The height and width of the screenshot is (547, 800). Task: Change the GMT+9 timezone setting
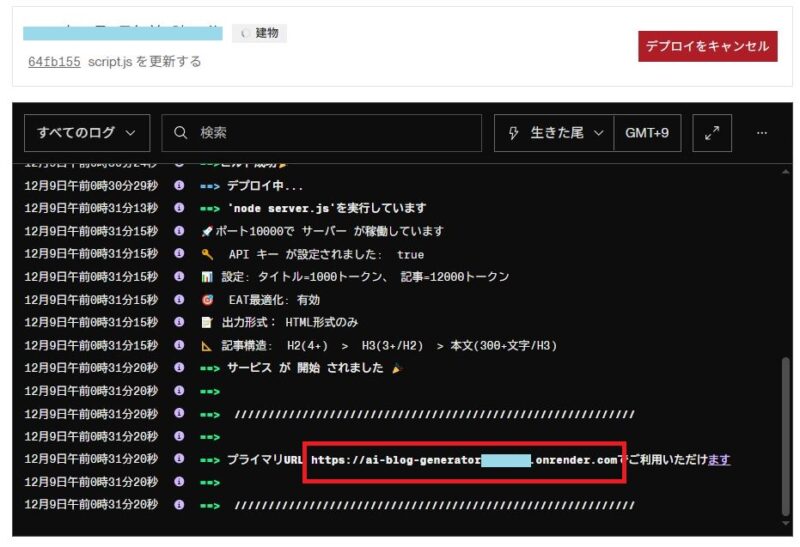[647, 133]
